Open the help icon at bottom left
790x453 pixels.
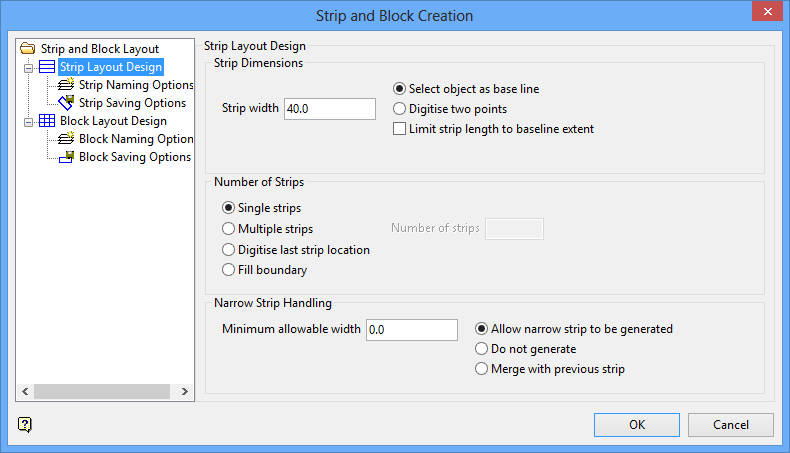coord(25,424)
